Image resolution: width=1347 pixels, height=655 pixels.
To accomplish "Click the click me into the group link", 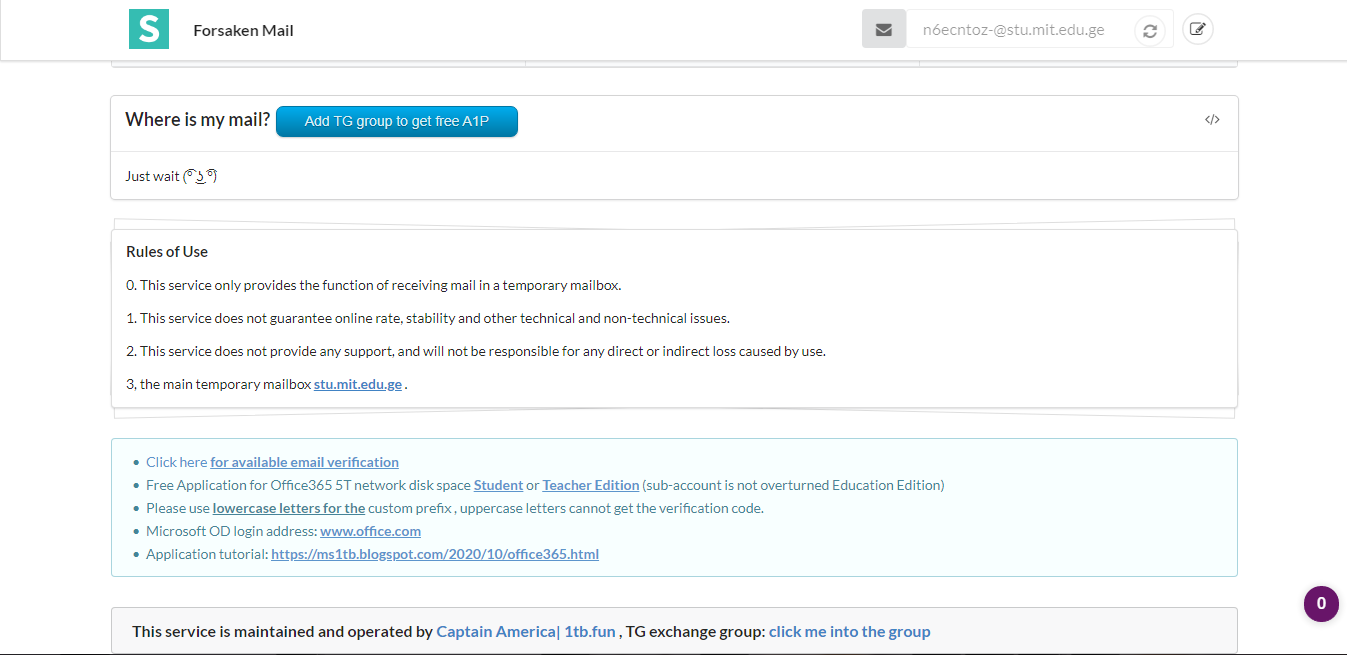I will 849,632.
